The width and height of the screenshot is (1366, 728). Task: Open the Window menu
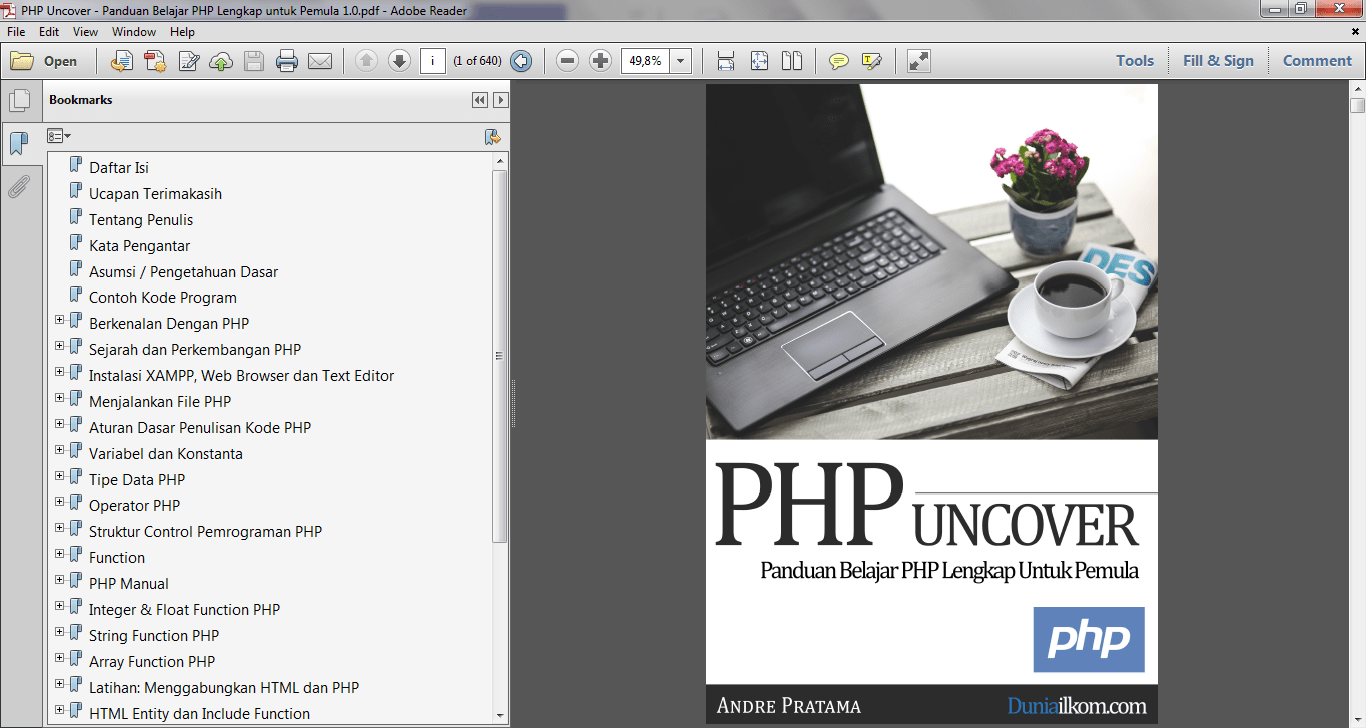[x=134, y=32]
